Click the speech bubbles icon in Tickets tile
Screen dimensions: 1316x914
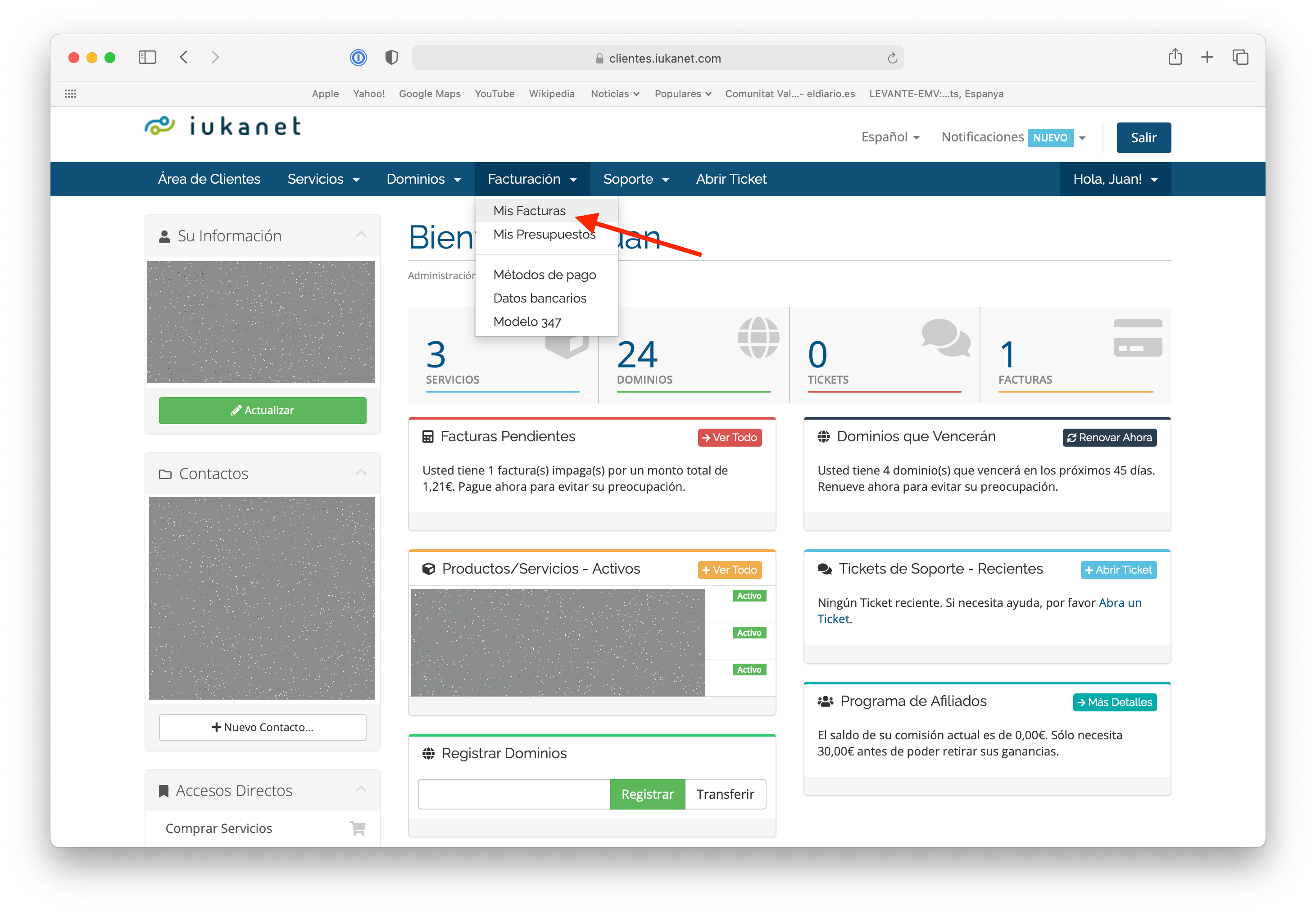pos(945,338)
